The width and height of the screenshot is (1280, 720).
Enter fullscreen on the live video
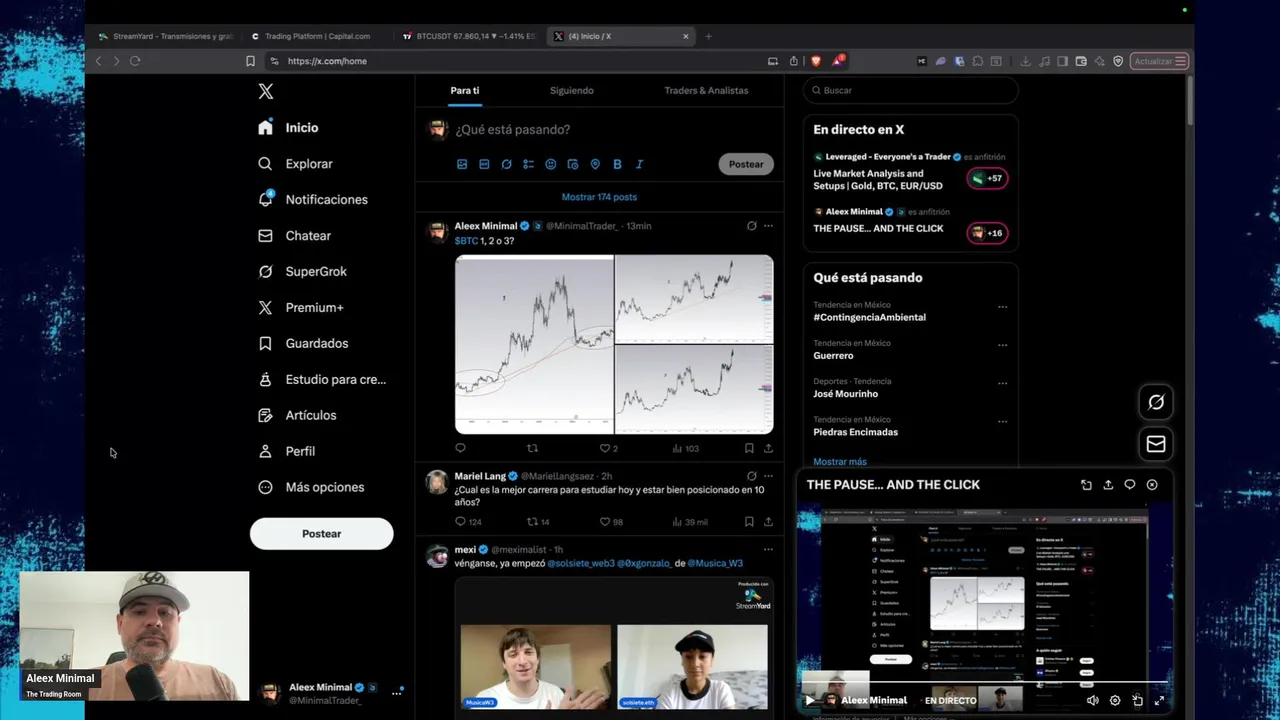(x=1159, y=700)
